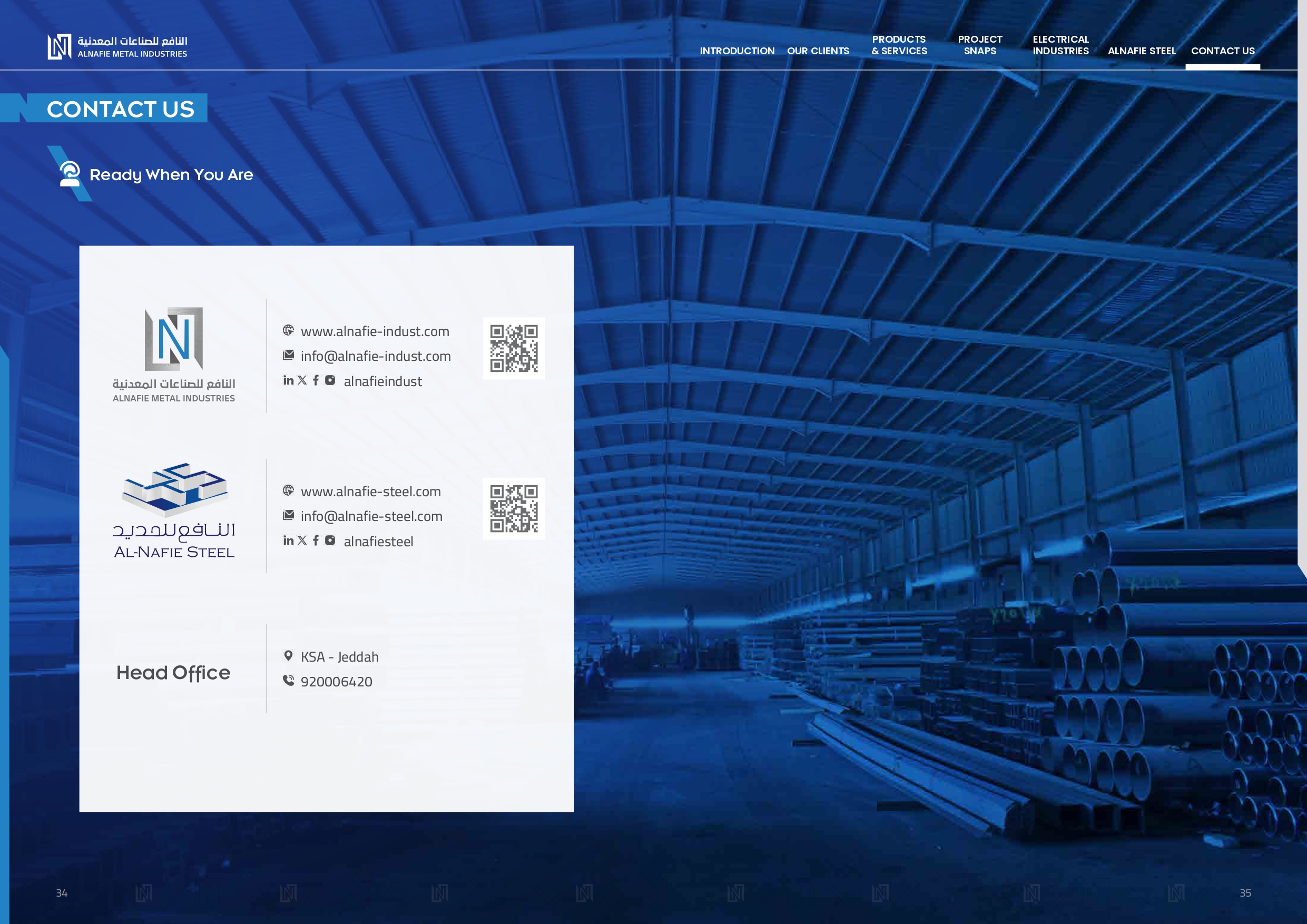Click the Facebook icon beside alnafieindust

(x=316, y=380)
